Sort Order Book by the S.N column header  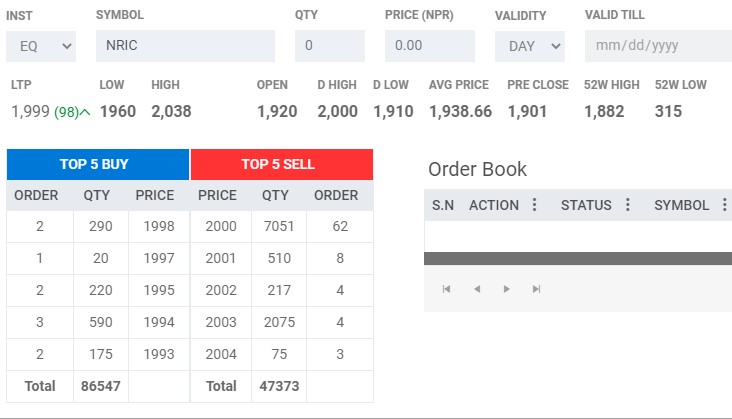[x=443, y=205]
